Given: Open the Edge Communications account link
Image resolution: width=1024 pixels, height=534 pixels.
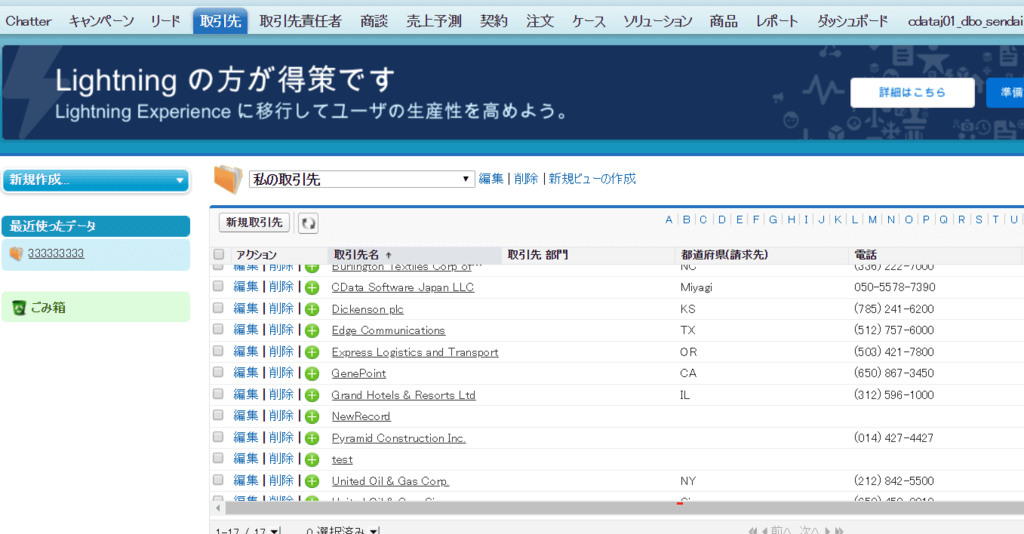Looking at the screenshot, I should coord(388,331).
